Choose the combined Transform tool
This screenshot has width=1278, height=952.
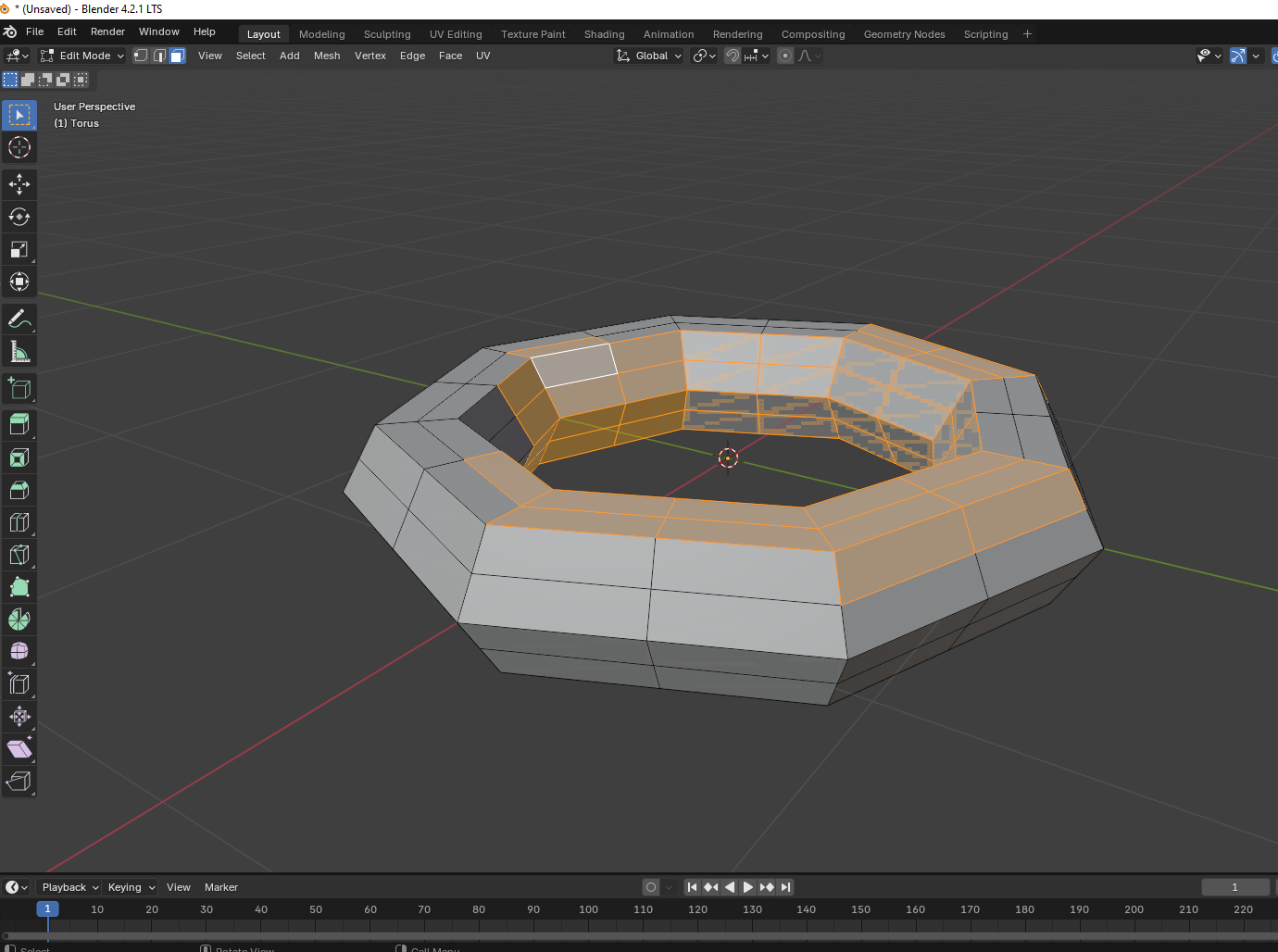19,282
